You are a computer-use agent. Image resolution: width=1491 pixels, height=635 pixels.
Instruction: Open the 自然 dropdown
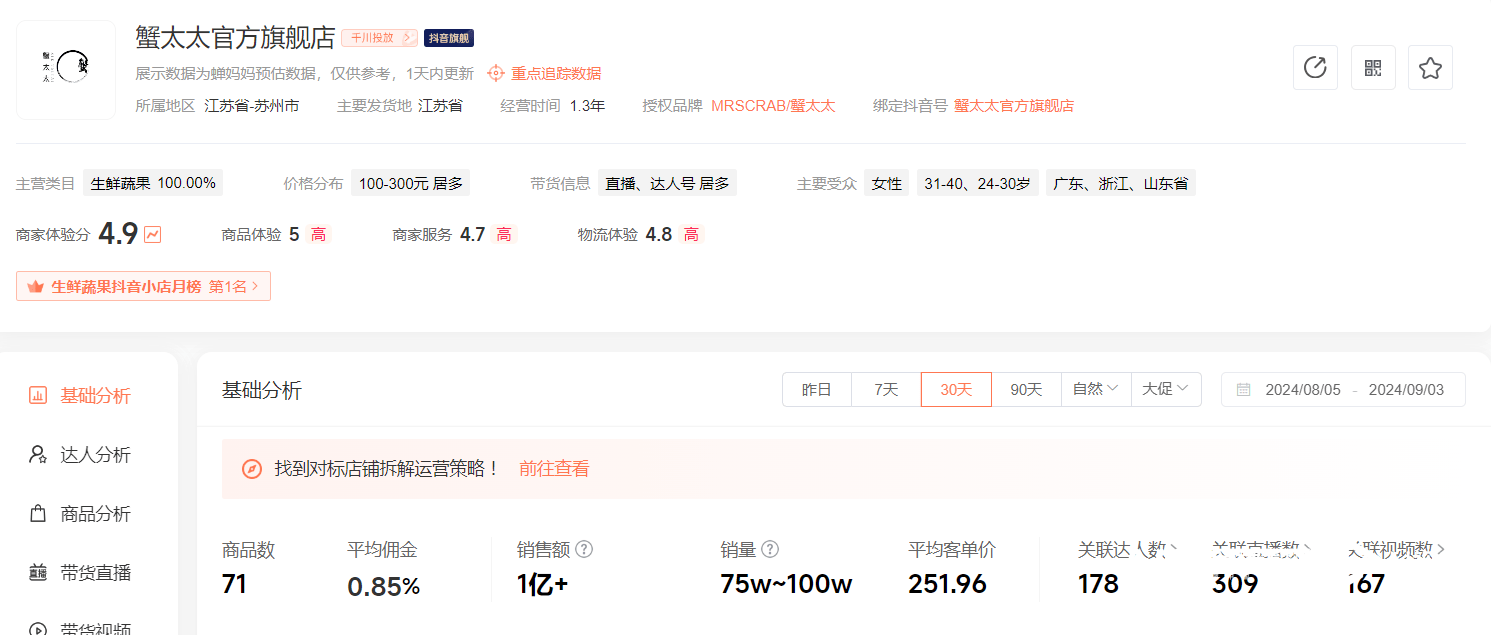tap(1096, 389)
